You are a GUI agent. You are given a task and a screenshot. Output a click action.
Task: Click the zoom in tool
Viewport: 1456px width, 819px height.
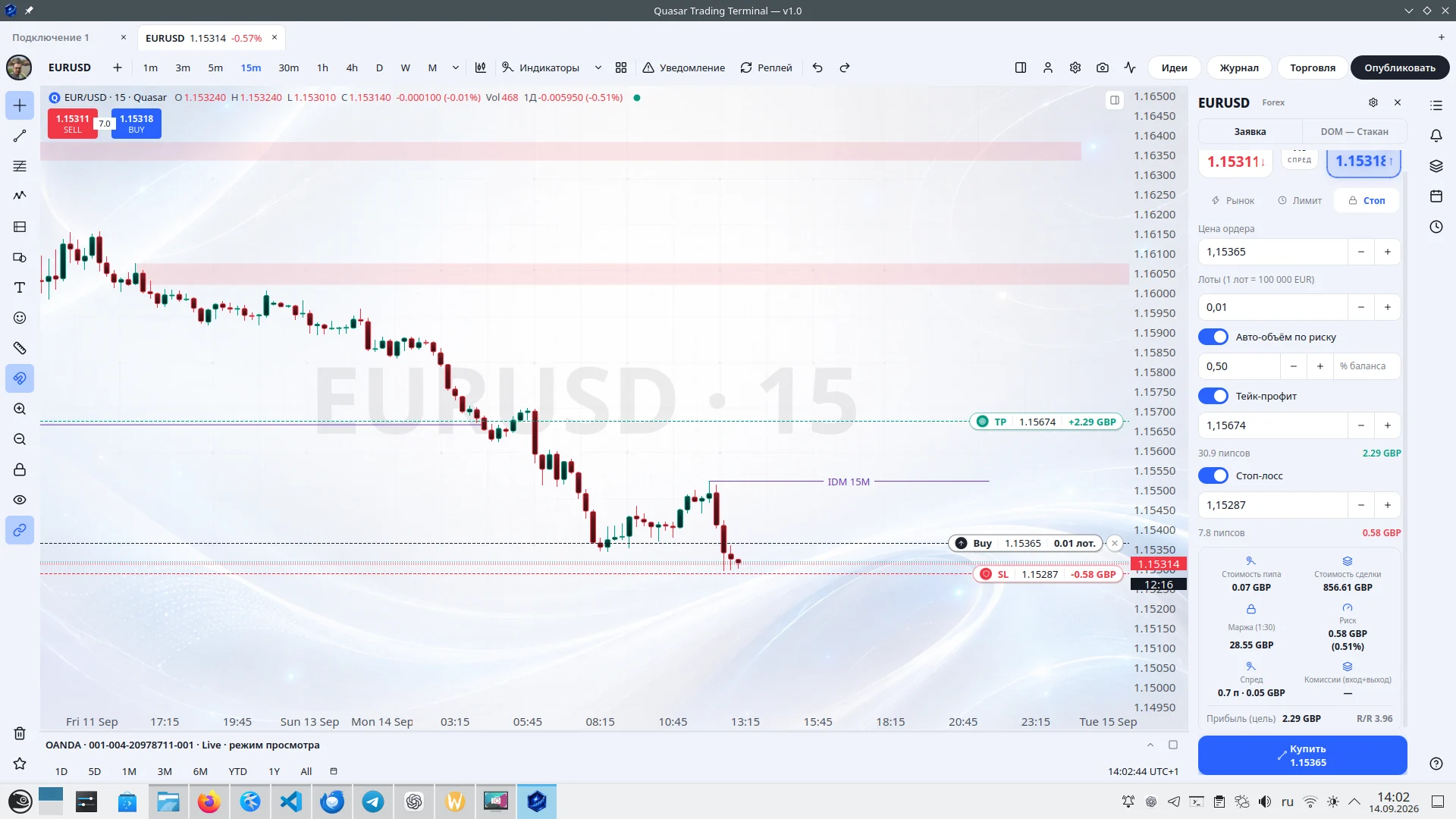click(x=20, y=409)
